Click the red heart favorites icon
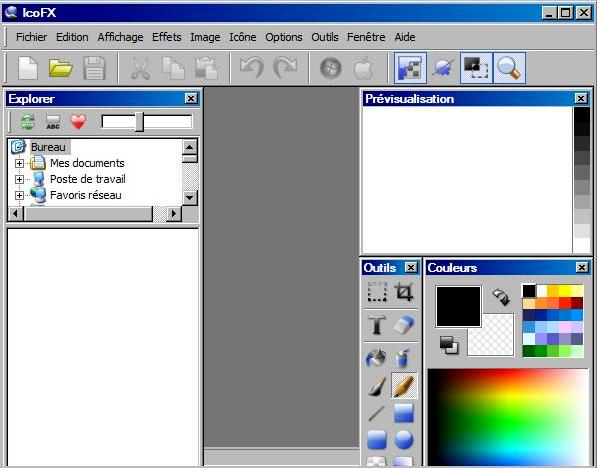The width and height of the screenshot is (597, 468). 78,122
